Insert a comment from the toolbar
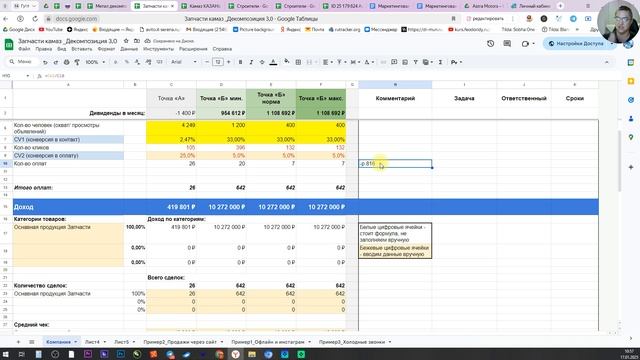Screen dimensions: 640x360 pos(394,62)
